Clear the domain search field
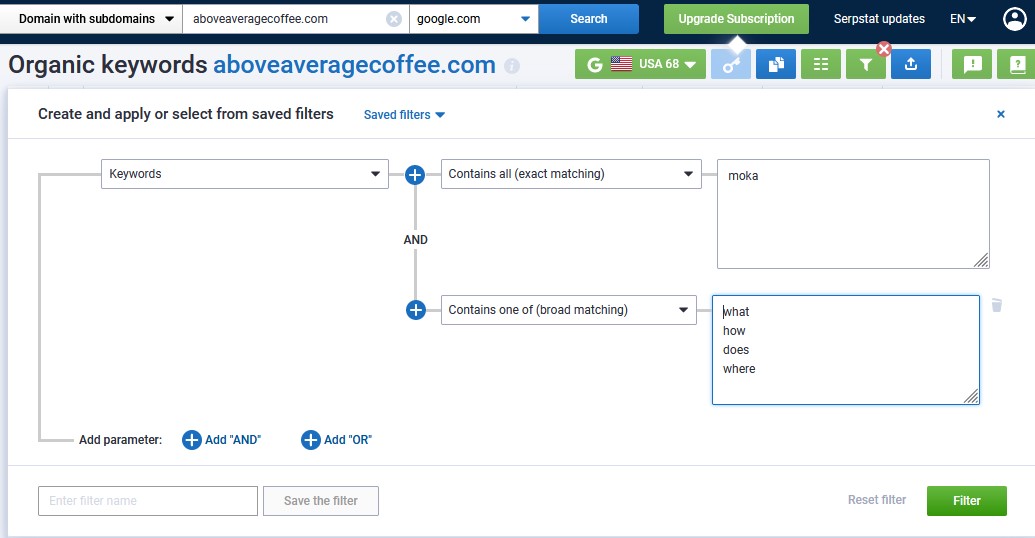1035x538 pixels. pyautogui.click(x=394, y=19)
